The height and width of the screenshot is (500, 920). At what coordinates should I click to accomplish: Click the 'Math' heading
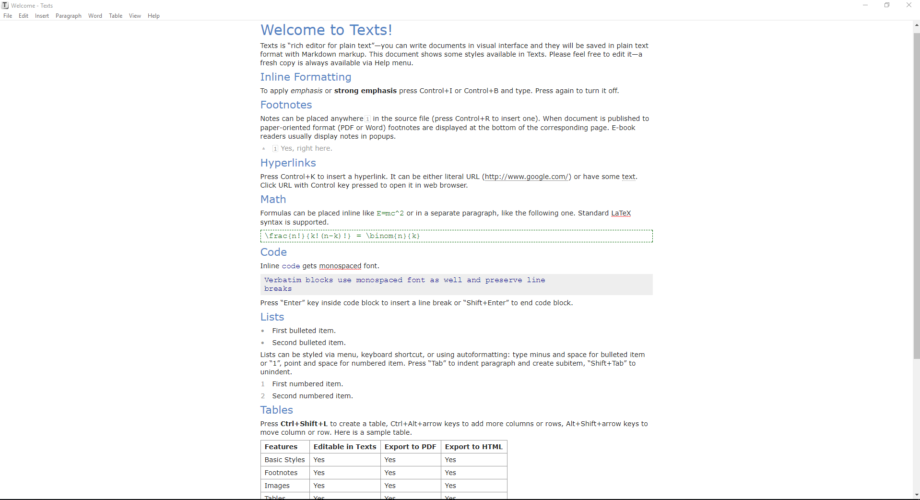pos(273,200)
